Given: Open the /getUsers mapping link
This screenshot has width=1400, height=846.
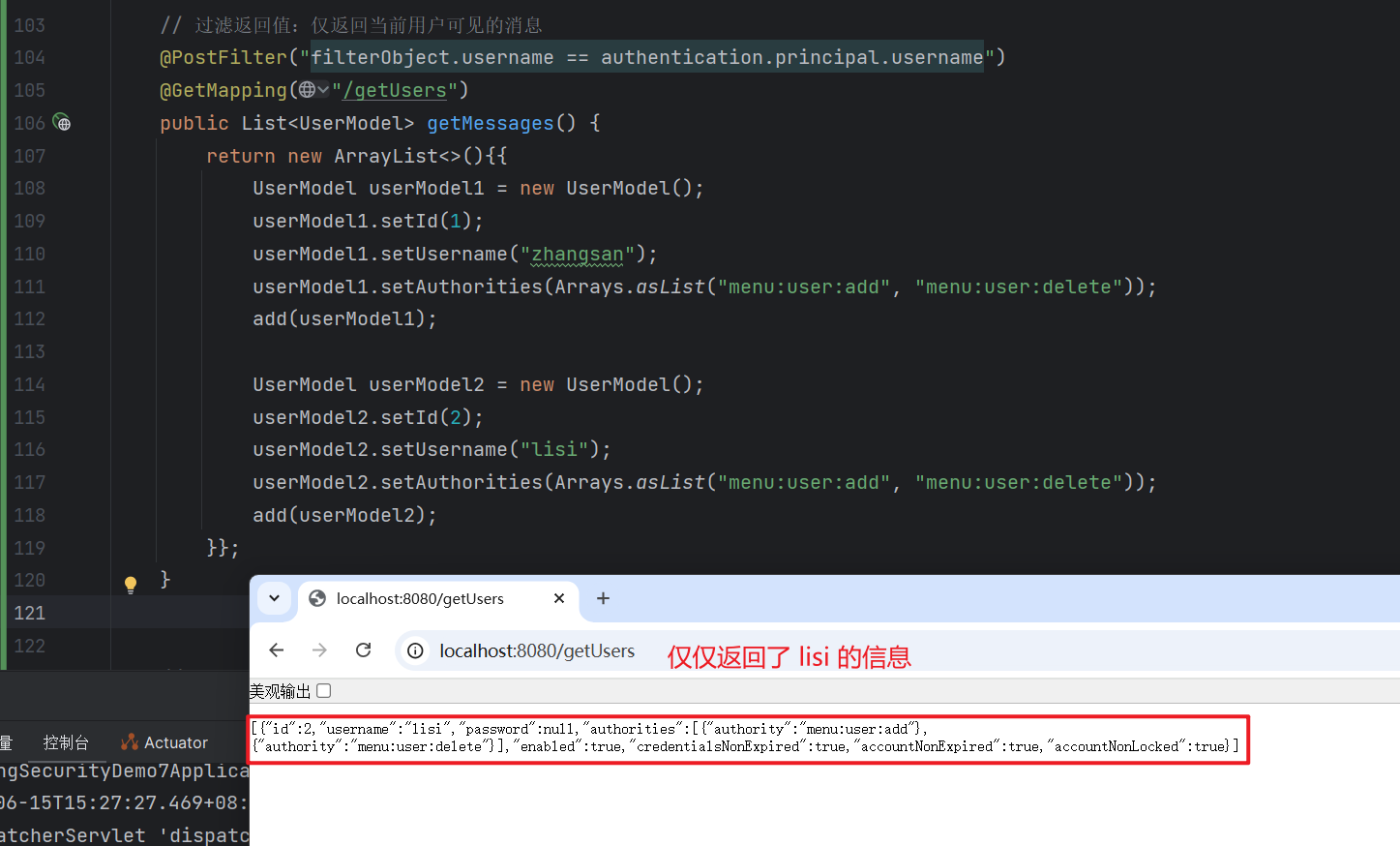Looking at the screenshot, I should click(x=395, y=90).
